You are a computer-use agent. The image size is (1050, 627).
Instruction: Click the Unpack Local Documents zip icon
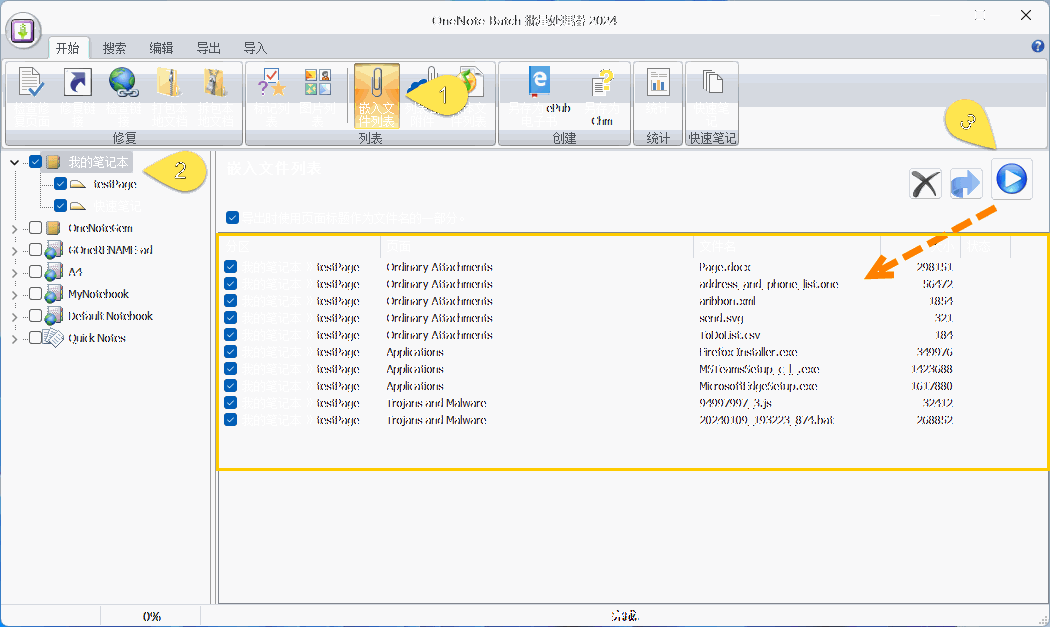pos(215,82)
